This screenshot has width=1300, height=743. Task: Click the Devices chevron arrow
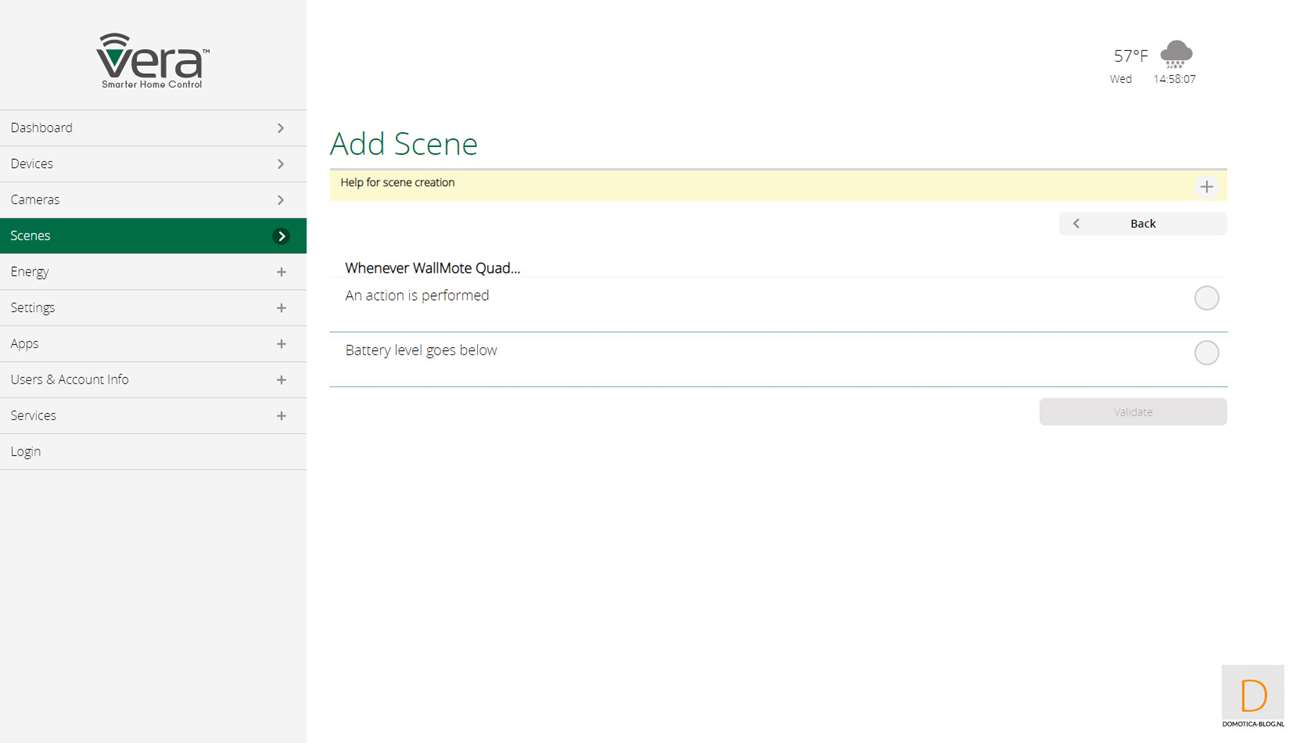click(281, 164)
